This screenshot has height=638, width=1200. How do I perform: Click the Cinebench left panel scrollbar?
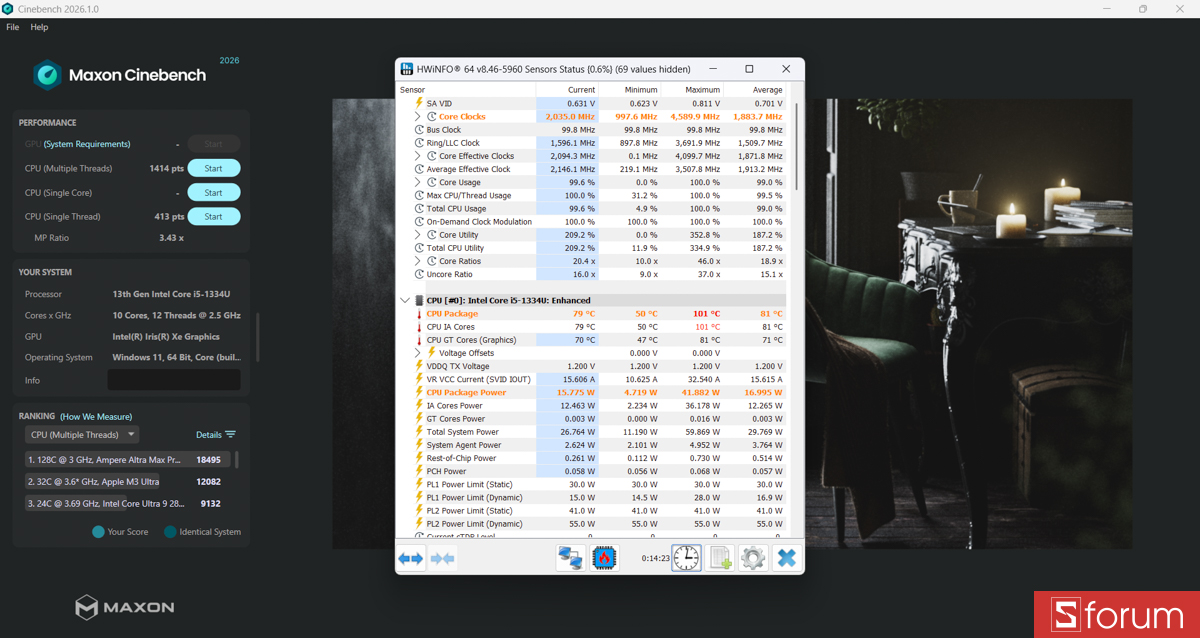click(257, 336)
